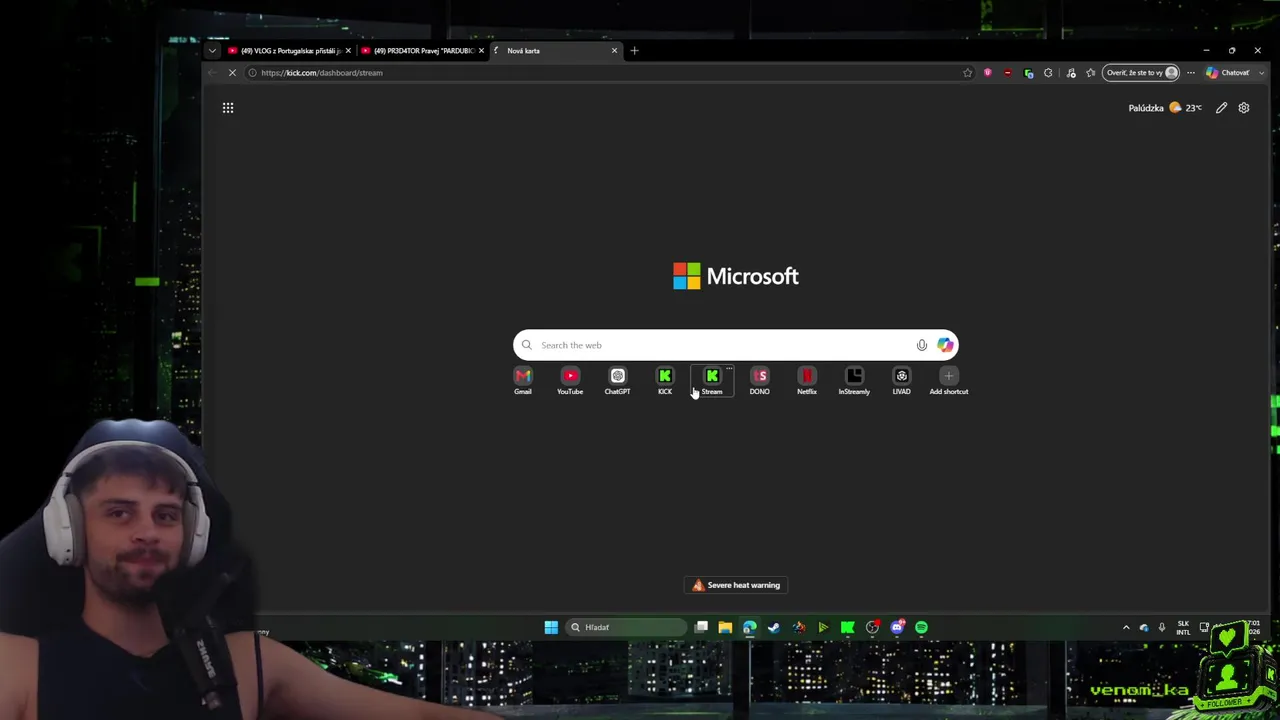
Task: Open the Chatovať Copilot sidebar
Action: tap(1228, 73)
